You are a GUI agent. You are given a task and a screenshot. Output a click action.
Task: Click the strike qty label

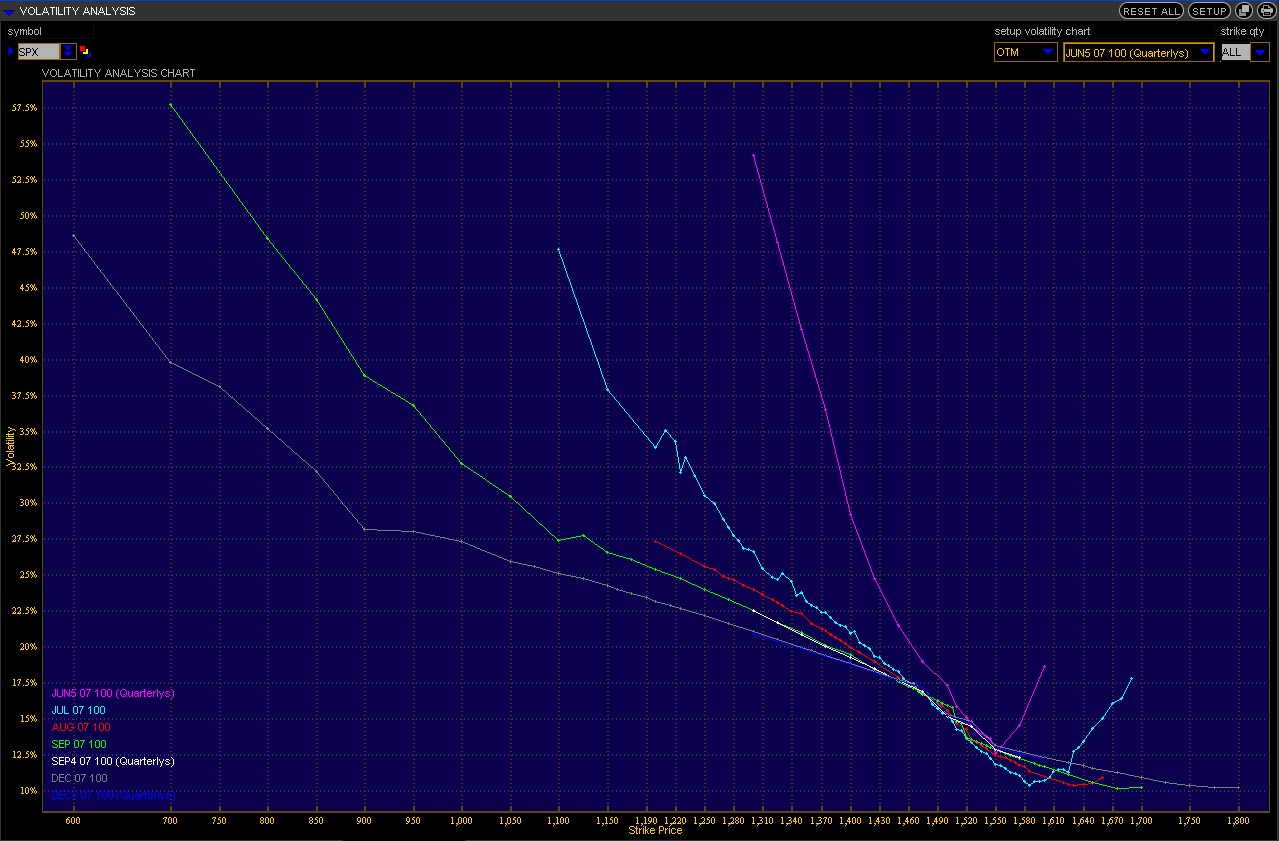point(1243,31)
